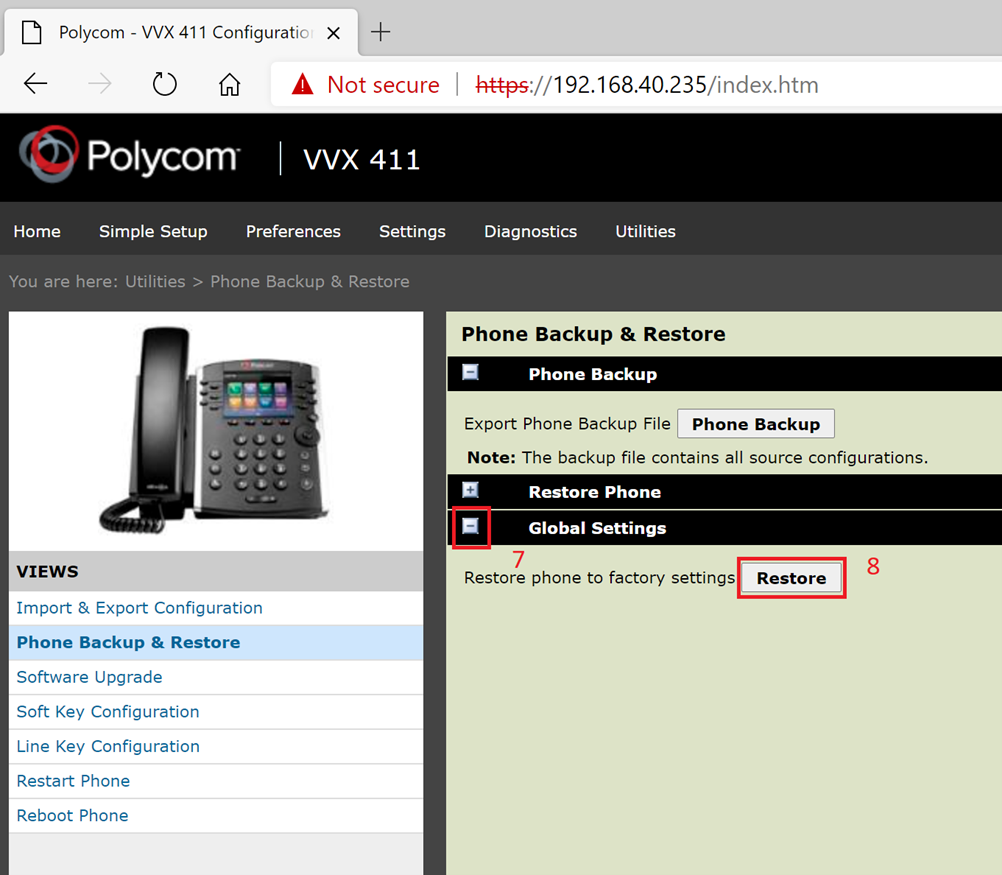The height and width of the screenshot is (875, 1002).
Task: Click the Restart Phone link
Action: pyautogui.click(x=73, y=780)
